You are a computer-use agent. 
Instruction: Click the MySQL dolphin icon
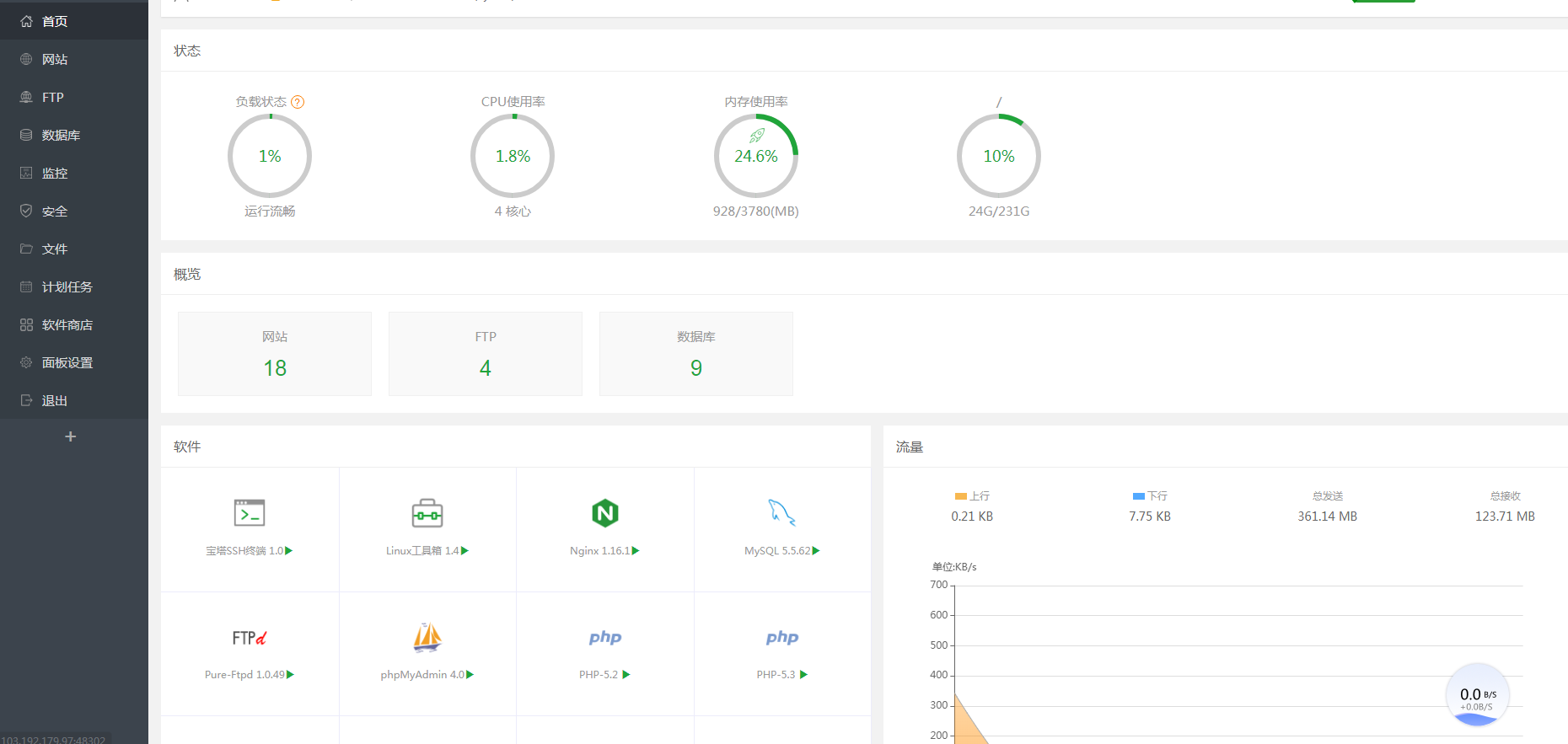[x=781, y=512]
